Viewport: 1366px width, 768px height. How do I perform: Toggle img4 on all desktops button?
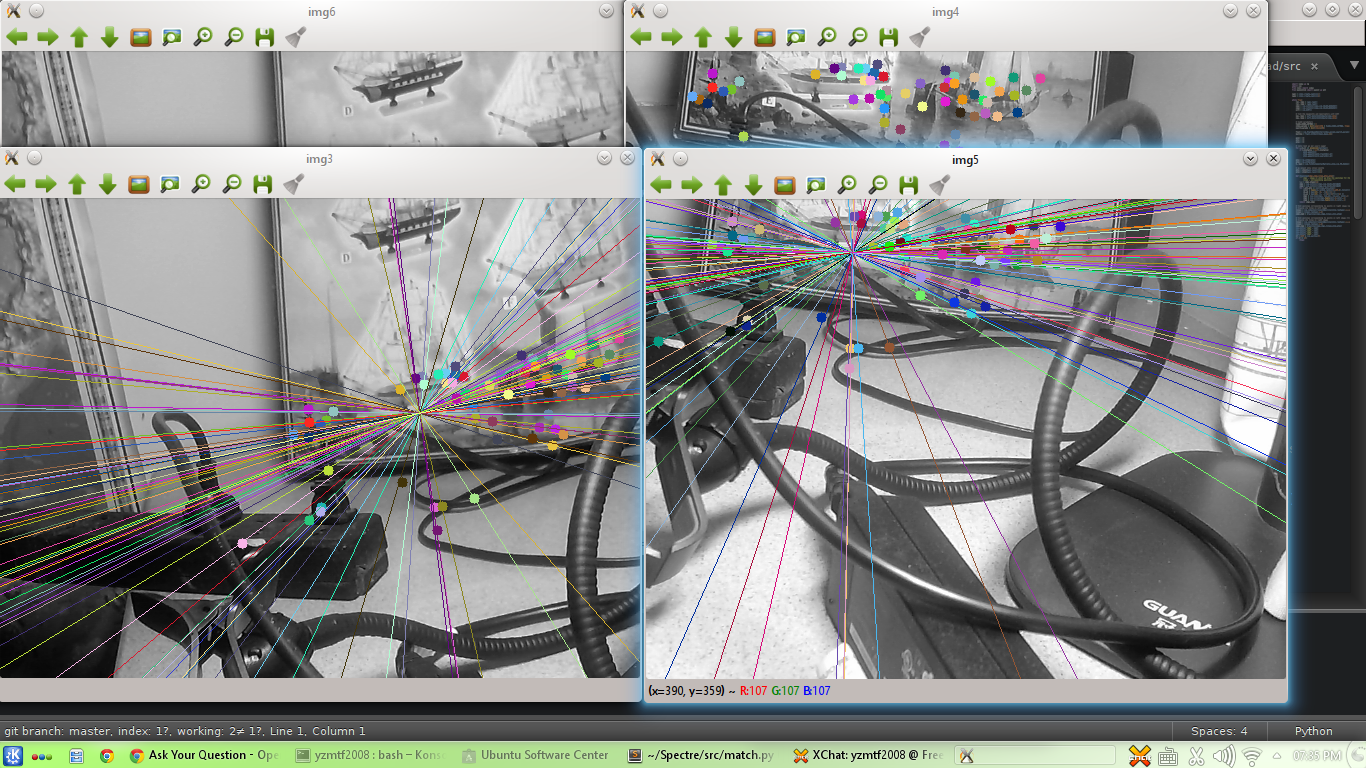659,10
